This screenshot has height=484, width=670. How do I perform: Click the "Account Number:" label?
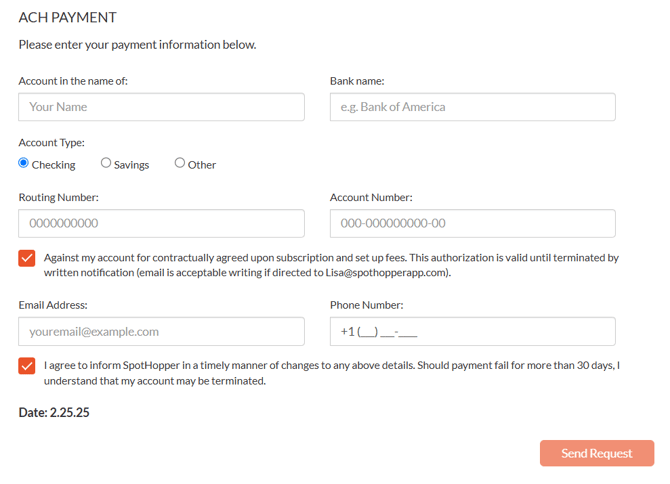(x=371, y=198)
